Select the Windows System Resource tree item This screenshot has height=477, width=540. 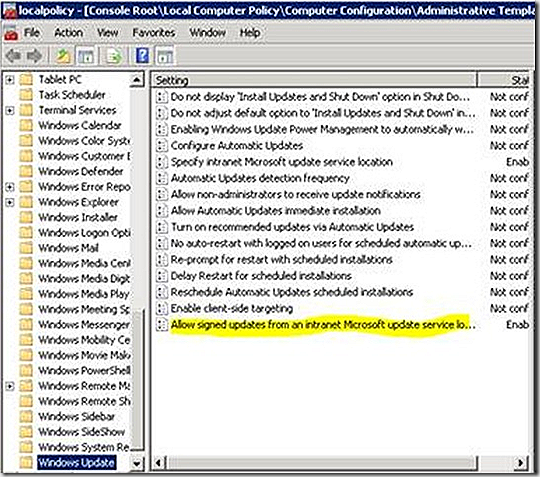(84, 447)
